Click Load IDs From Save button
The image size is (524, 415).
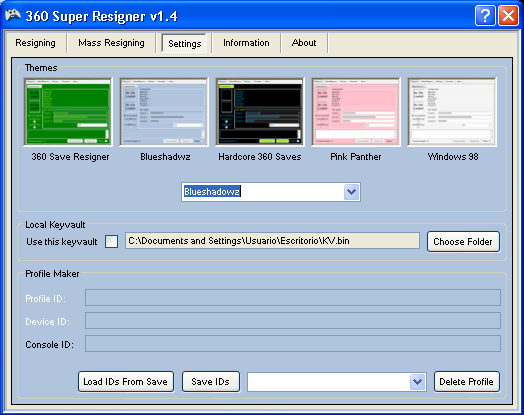tap(126, 381)
